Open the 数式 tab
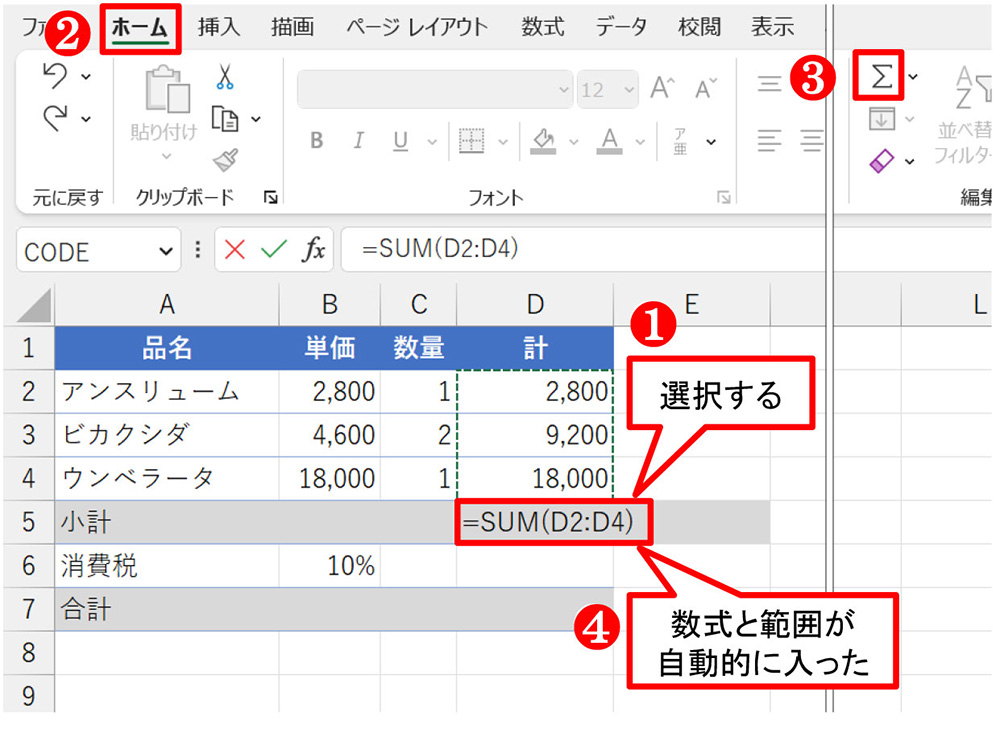 pos(543,27)
